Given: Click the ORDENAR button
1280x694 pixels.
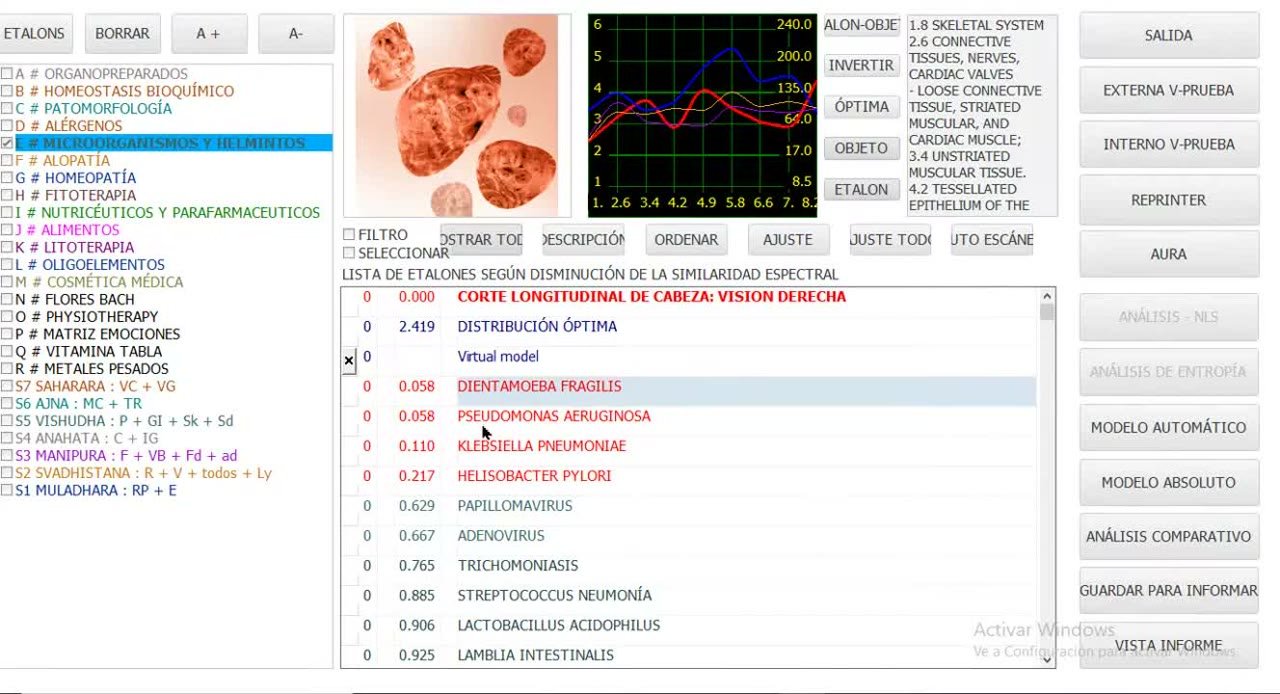Looking at the screenshot, I should (x=686, y=240).
